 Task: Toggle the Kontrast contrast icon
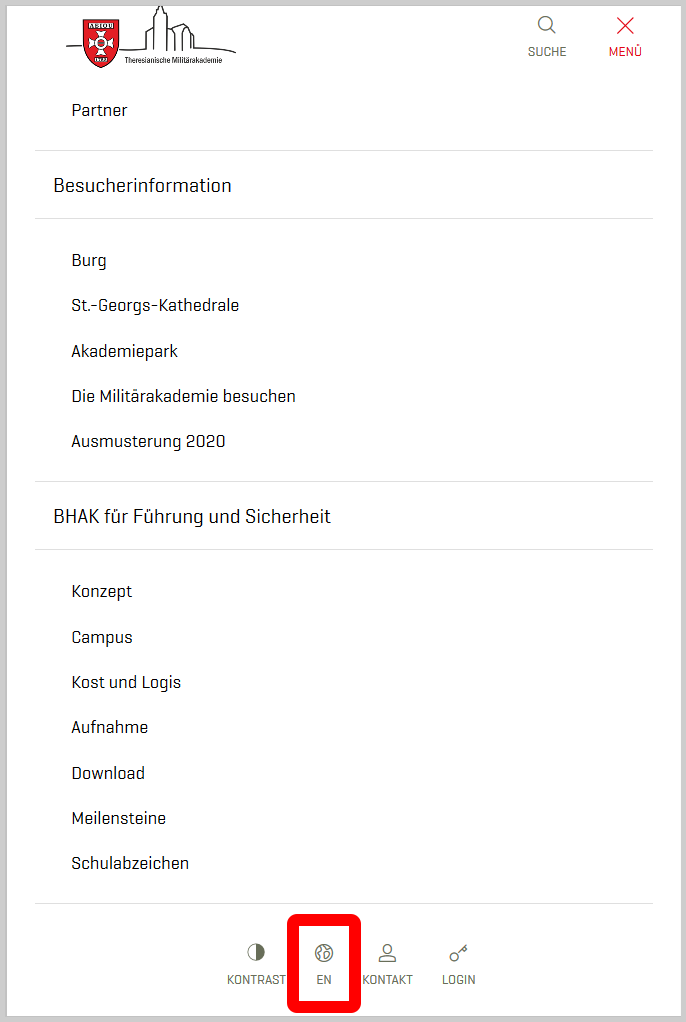(x=256, y=952)
